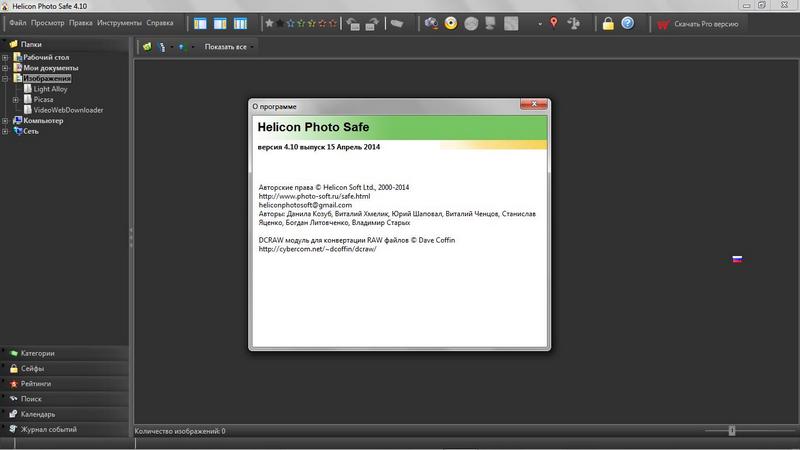Open dropdown arrow next to sort icon
The image size is (800, 450).
172,47
